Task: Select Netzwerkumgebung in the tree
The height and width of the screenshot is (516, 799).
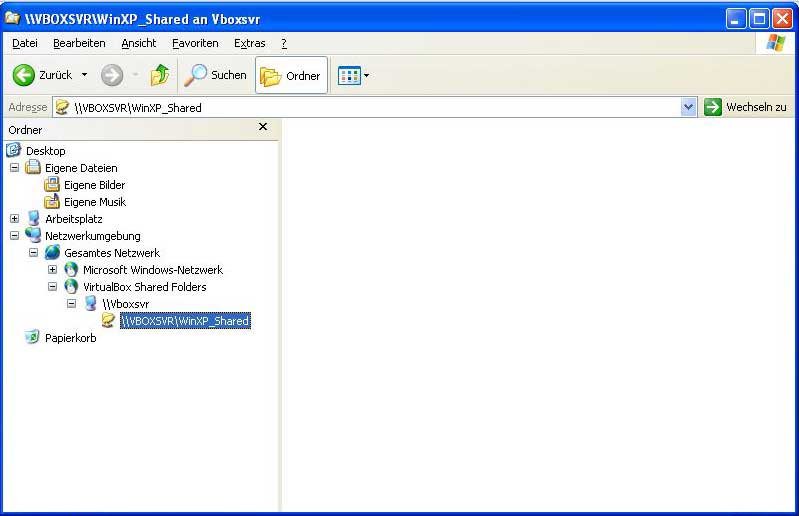Action: pyautogui.click(x=93, y=236)
